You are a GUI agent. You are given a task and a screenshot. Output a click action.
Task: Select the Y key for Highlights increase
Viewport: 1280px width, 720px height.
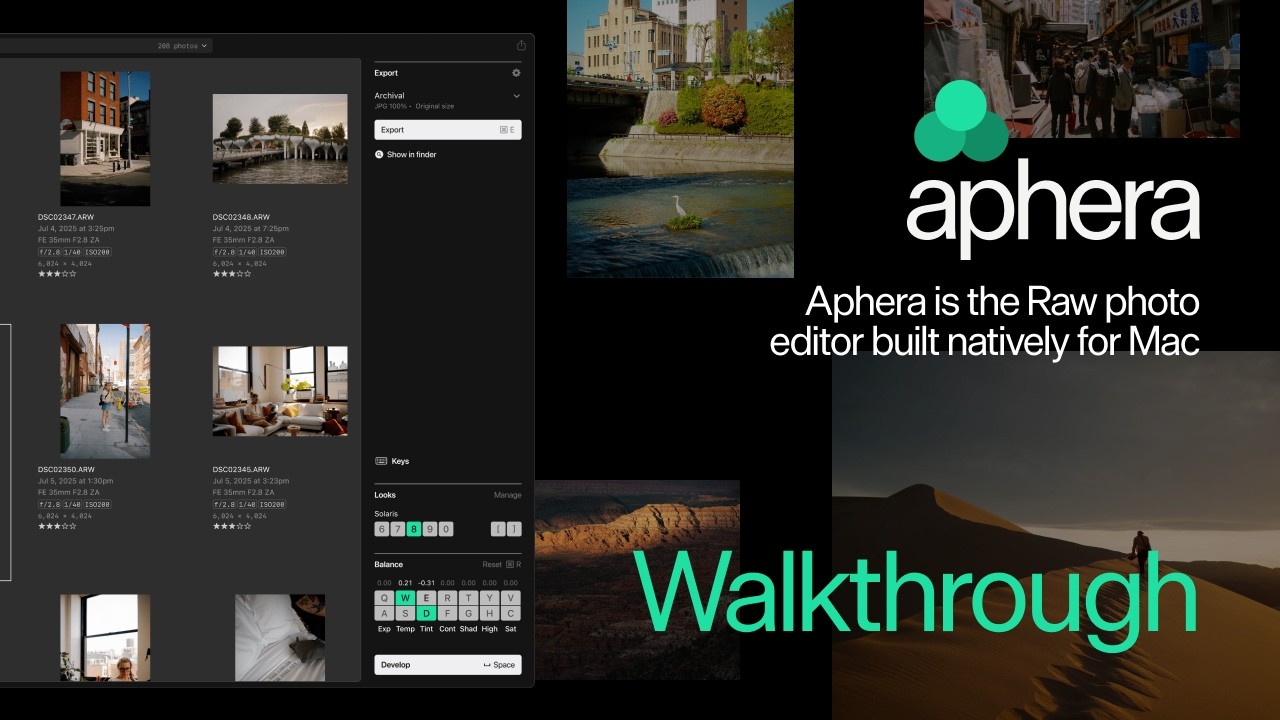[489, 598]
